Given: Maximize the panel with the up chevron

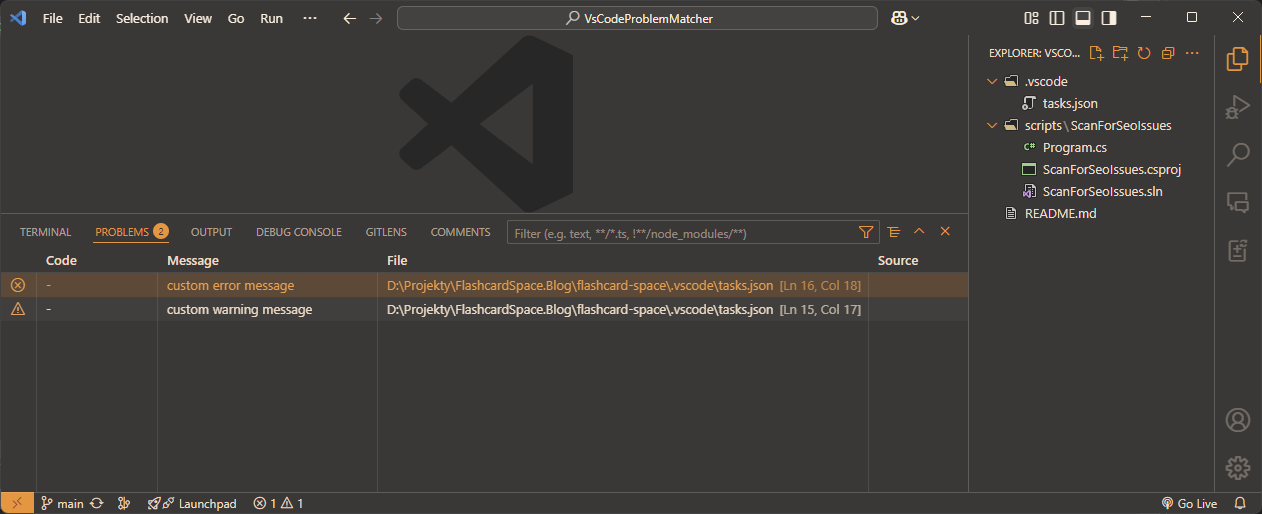Looking at the screenshot, I should (x=919, y=231).
